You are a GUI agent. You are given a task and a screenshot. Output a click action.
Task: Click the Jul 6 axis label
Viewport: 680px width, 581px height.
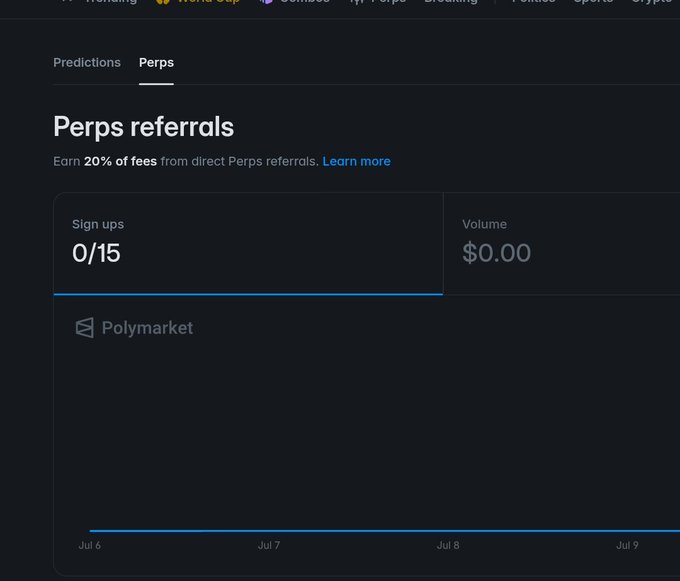click(x=89, y=545)
